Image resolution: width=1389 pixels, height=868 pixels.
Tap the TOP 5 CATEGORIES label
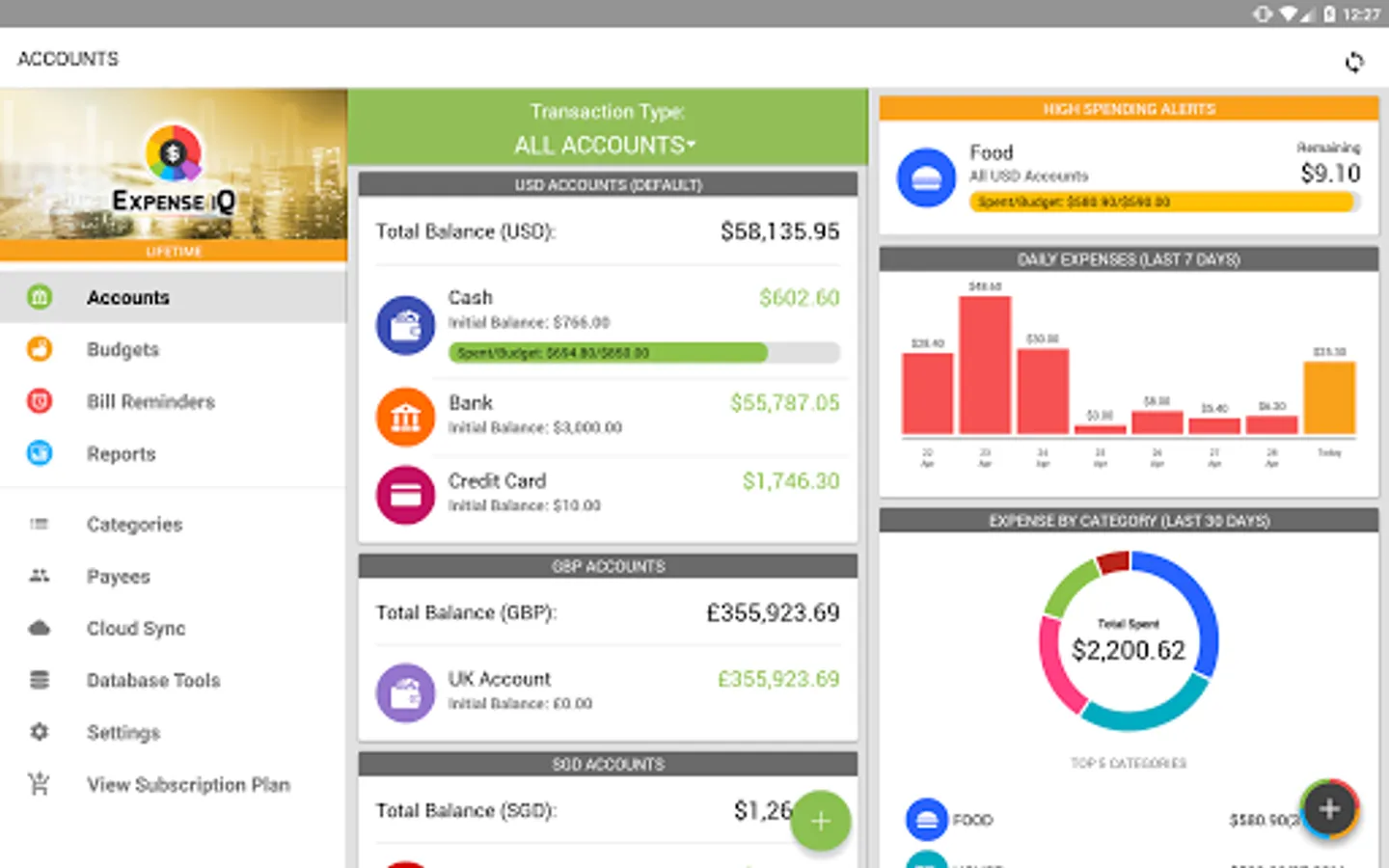[x=1129, y=763]
